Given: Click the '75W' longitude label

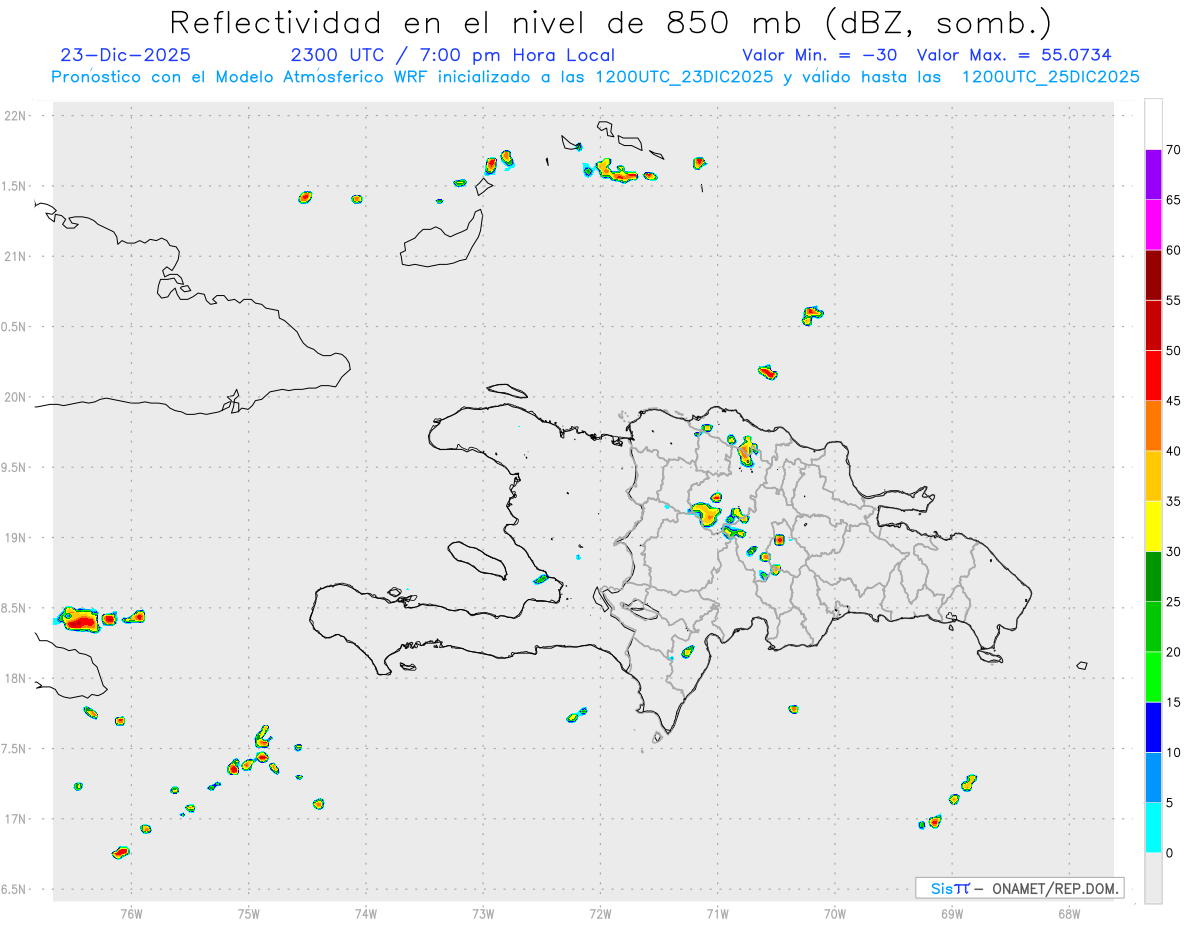Looking at the screenshot, I should coord(249,914).
